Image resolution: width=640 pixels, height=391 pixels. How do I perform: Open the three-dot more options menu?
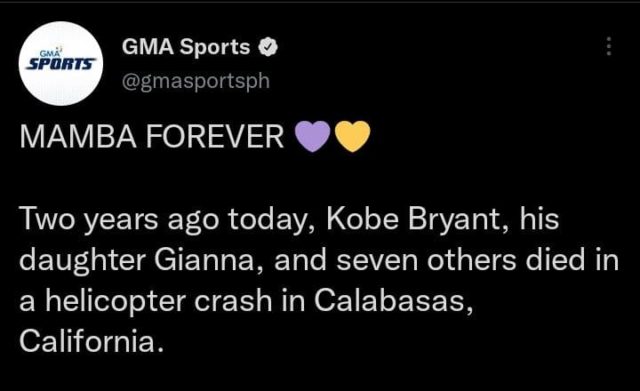tap(609, 46)
